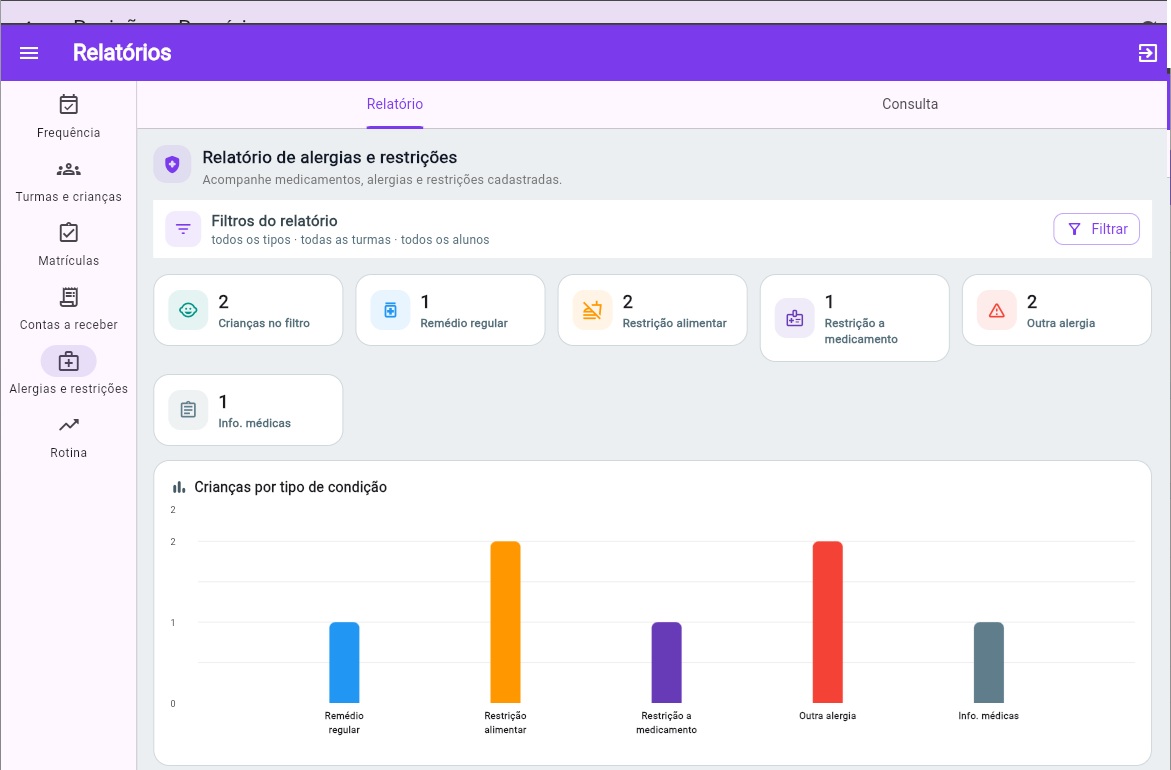Click the no-food icon for Restrição alimentar
1171x770 pixels.
(x=592, y=310)
